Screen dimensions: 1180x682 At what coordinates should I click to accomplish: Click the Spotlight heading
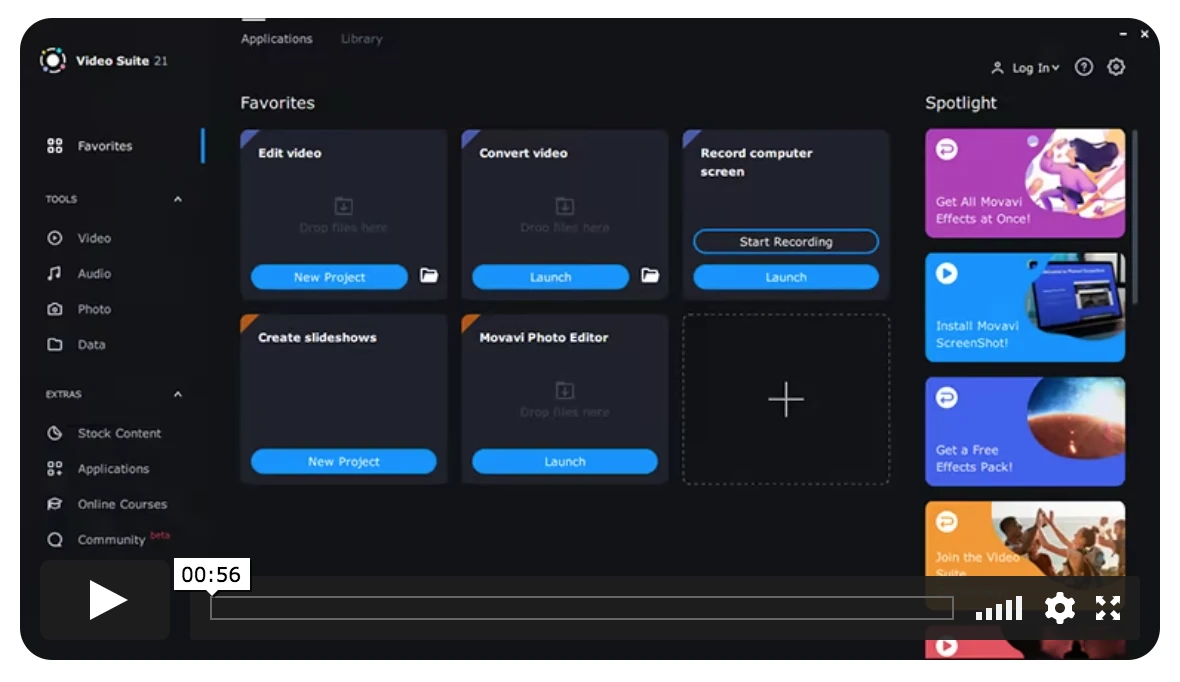pyautogui.click(x=960, y=102)
